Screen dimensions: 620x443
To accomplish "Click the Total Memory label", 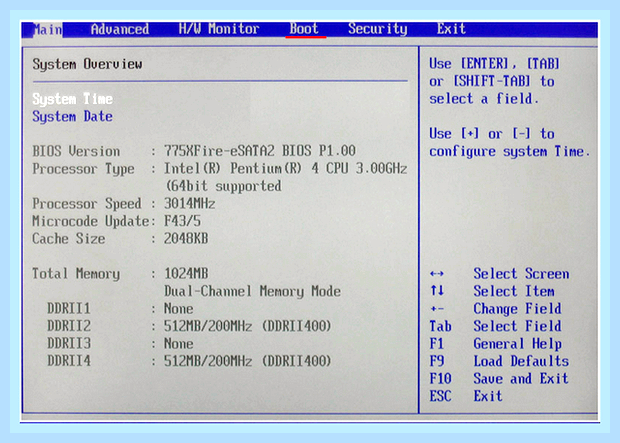I will tap(76, 274).
